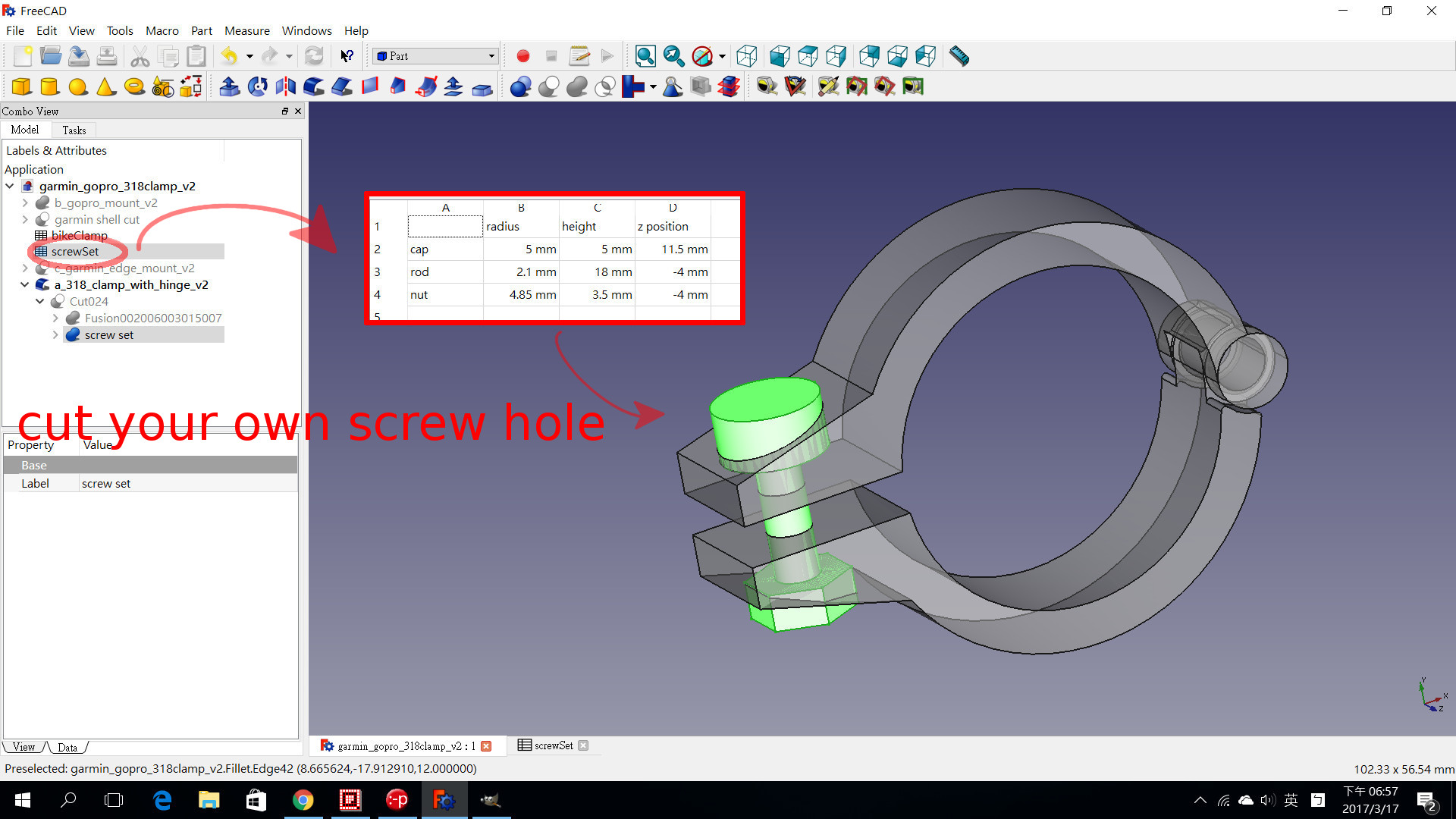Create a Cube primitive

point(22,86)
